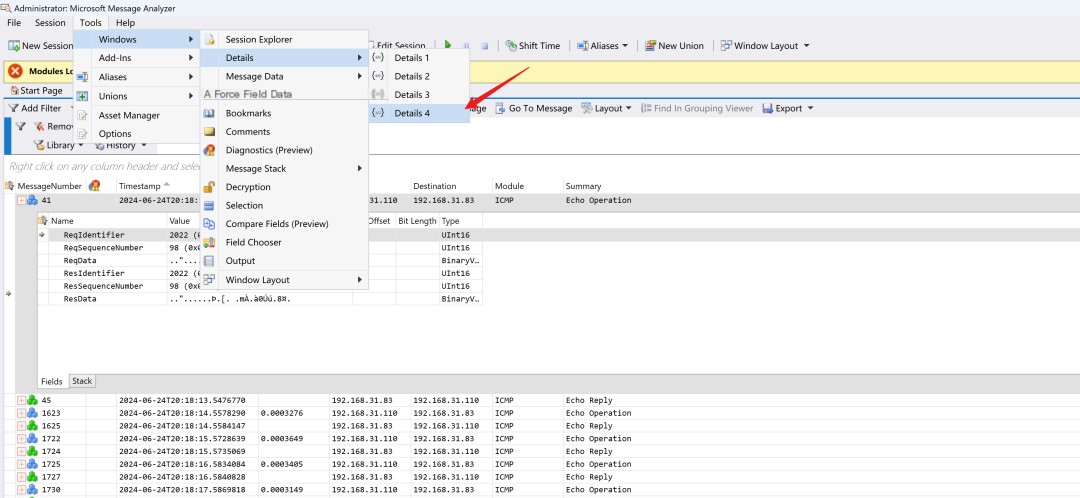Expand message 1727 row
This screenshot has width=1080, height=498.
(x=21, y=477)
